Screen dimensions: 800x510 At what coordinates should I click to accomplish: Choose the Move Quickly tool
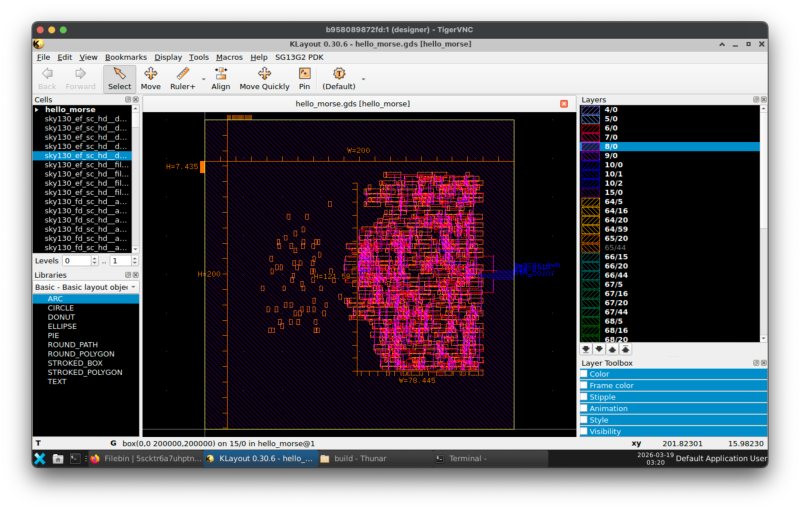pyautogui.click(x=264, y=78)
